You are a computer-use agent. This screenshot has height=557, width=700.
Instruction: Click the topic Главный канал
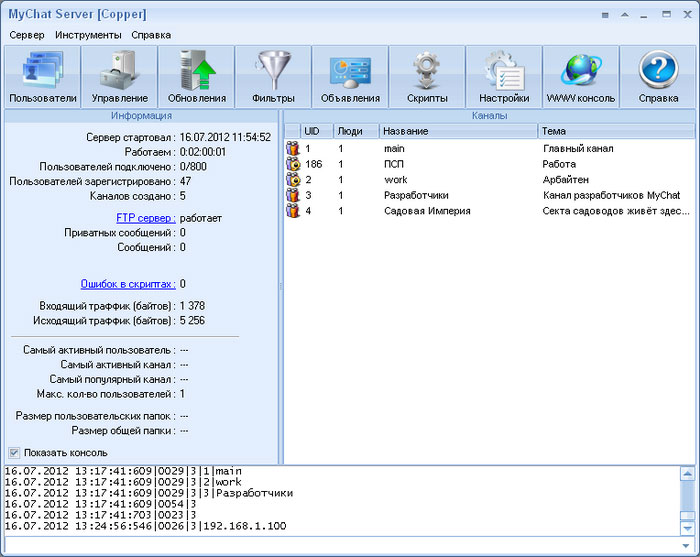[x=578, y=148]
